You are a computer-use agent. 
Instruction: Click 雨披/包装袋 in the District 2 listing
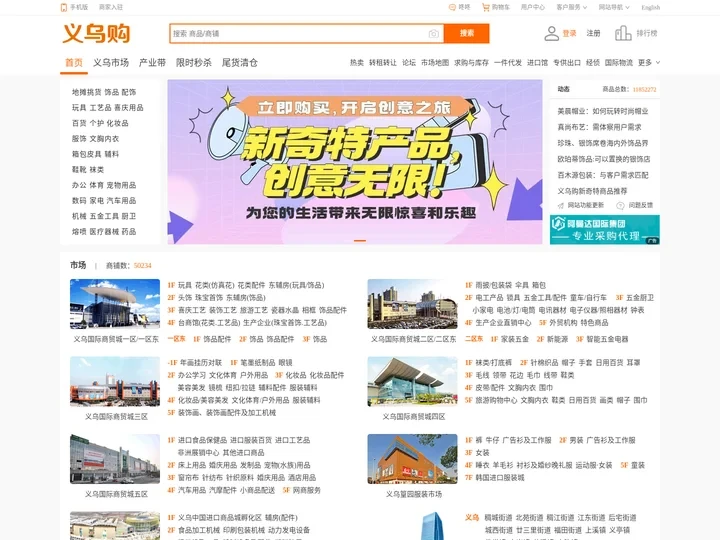pos(494,285)
